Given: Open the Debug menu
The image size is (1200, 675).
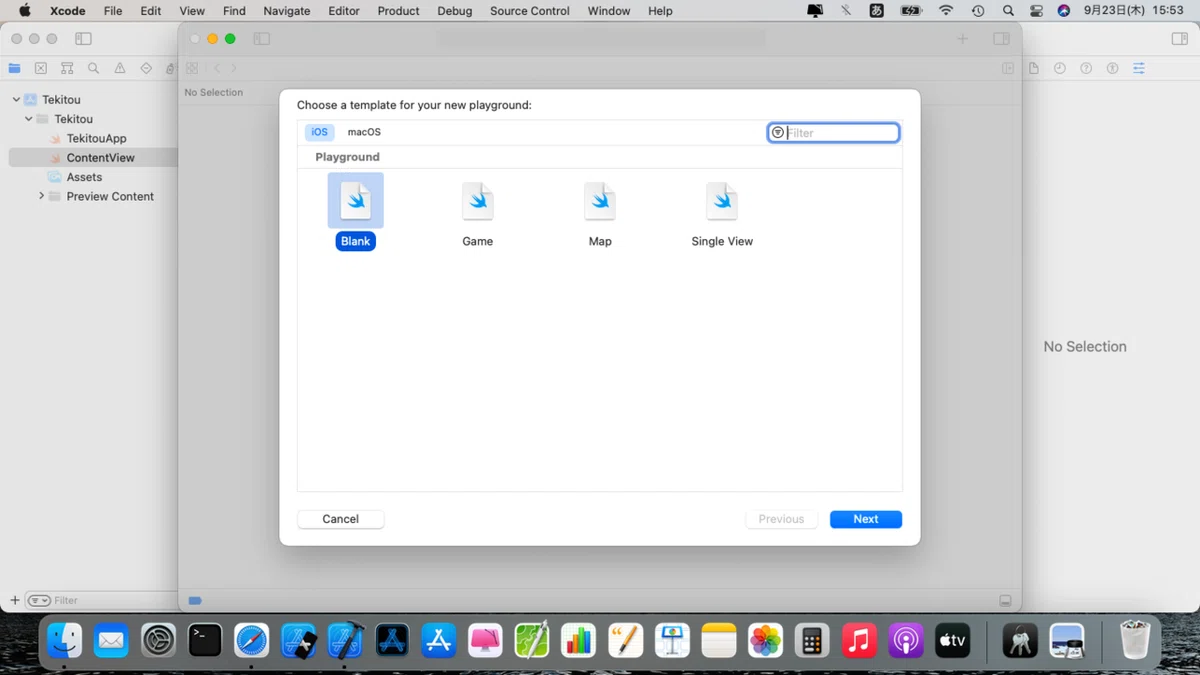Looking at the screenshot, I should [x=455, y=11].
